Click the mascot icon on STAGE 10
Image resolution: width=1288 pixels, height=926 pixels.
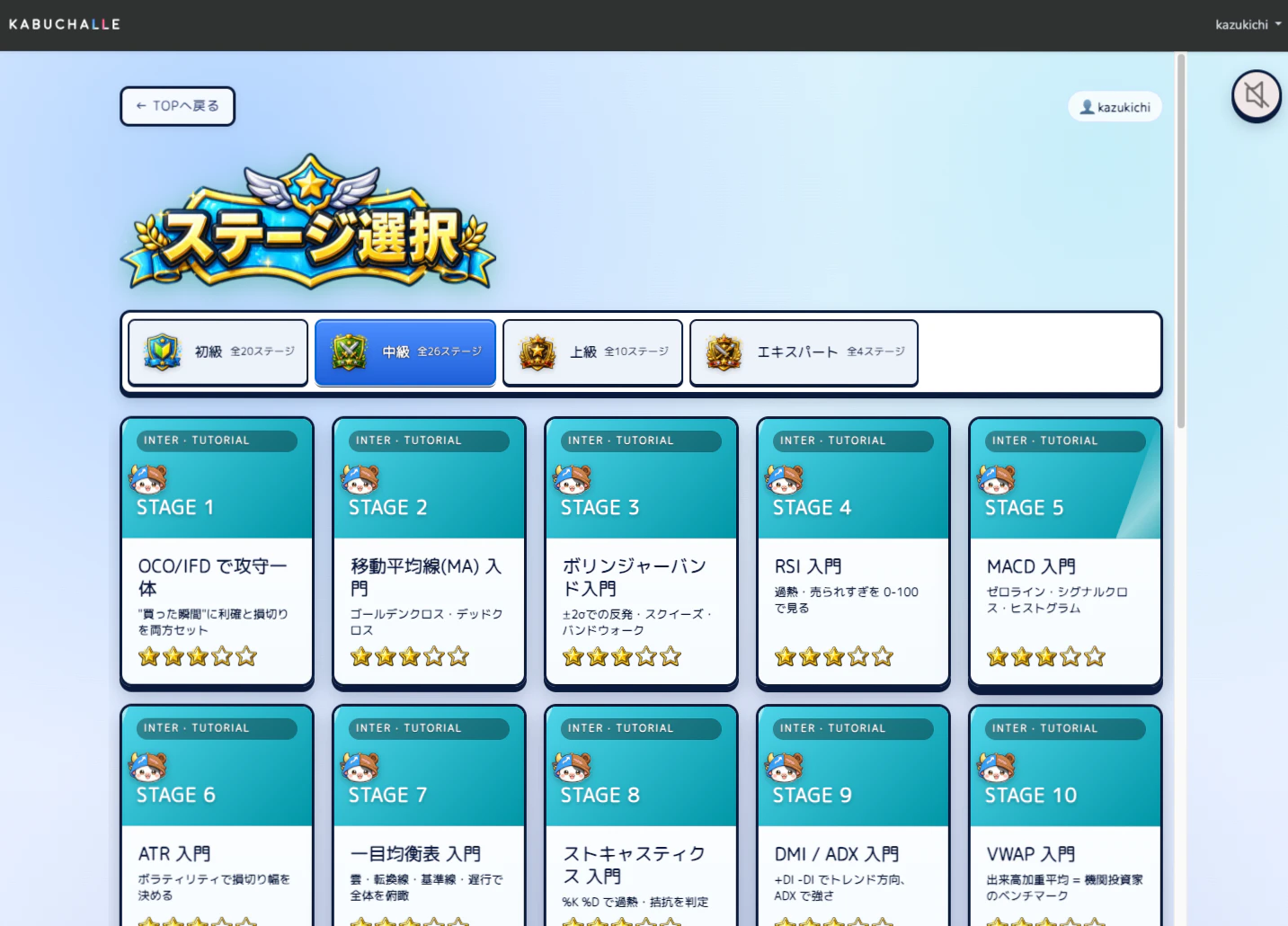tap(997, 768)
